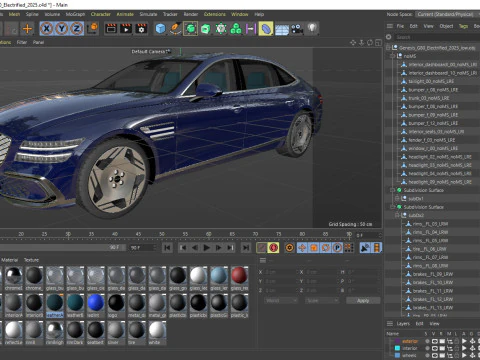
Task: Open Object Manager Tags menu
Action: pyautogui.click(x=463, y=26)
